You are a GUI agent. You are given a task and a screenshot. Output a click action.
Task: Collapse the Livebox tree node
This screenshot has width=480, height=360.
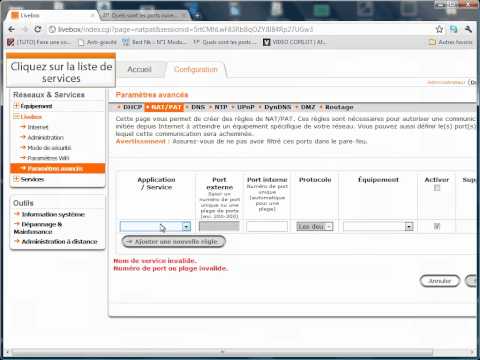coord(16,117)
